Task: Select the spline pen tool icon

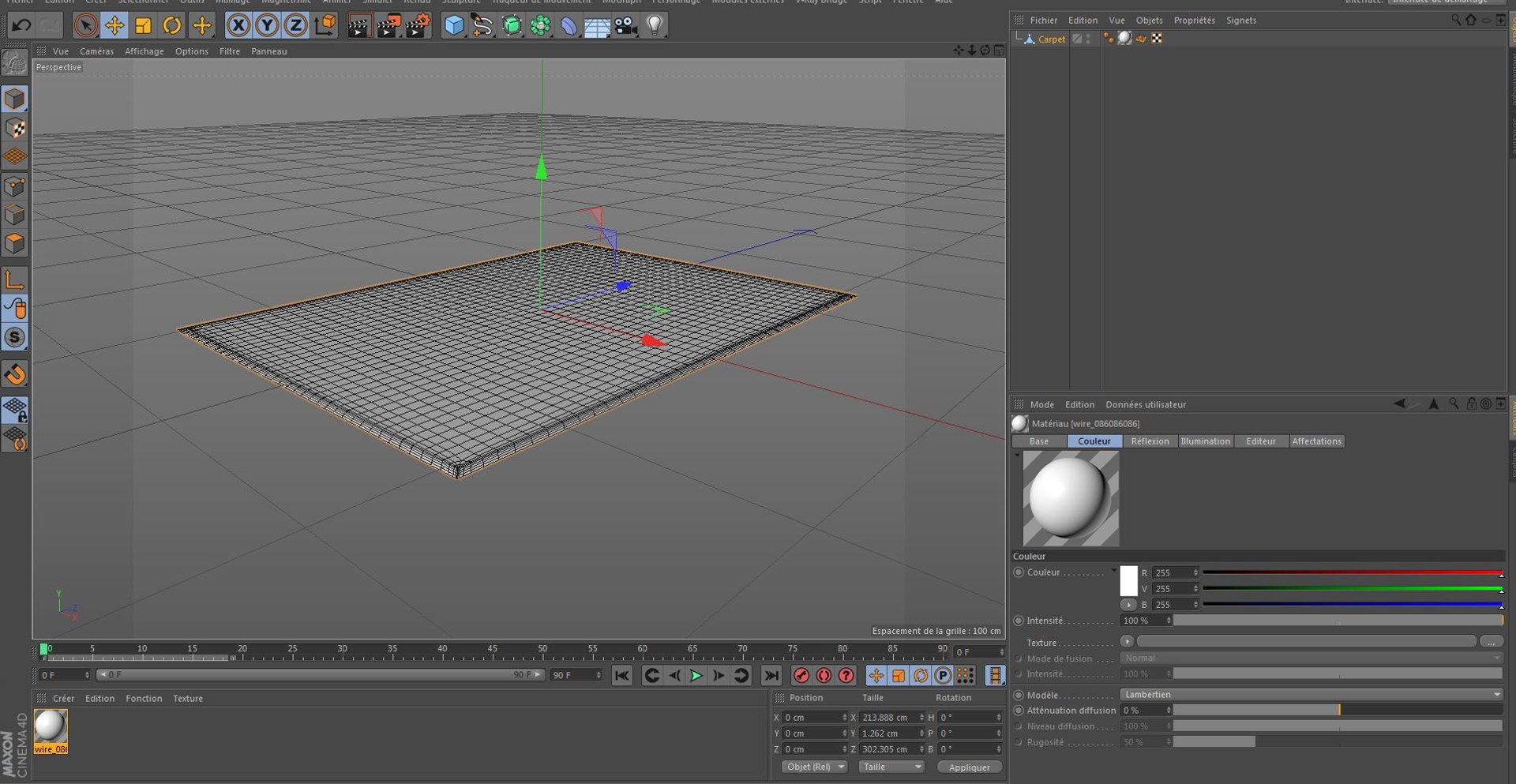Action: pyautogui.click(x=482, y=25)
